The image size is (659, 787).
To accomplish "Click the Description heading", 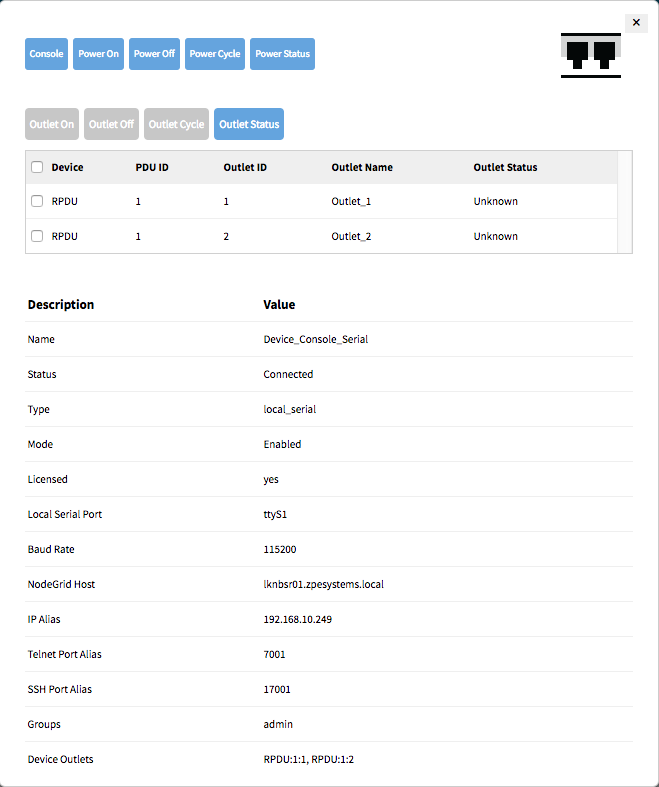I will click(61, 305).
